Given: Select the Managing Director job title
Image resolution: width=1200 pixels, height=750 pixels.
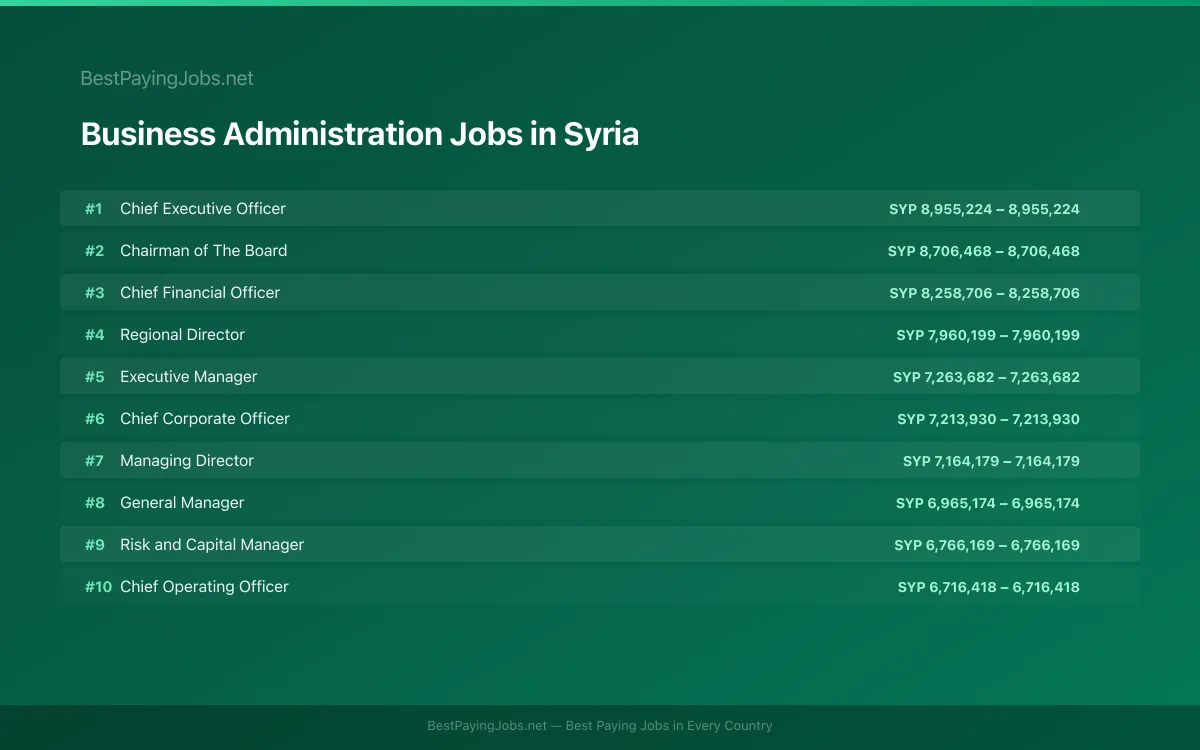Looking at the screenshot, I should click(187, 460).
